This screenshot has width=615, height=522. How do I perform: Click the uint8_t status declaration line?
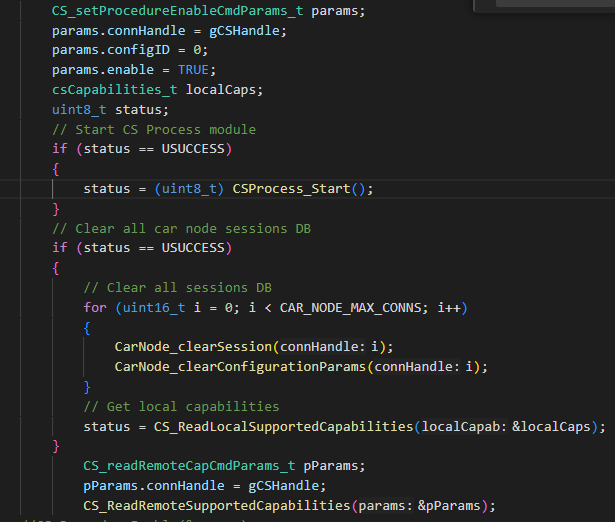pyautogui.click(x=110, y=110)
